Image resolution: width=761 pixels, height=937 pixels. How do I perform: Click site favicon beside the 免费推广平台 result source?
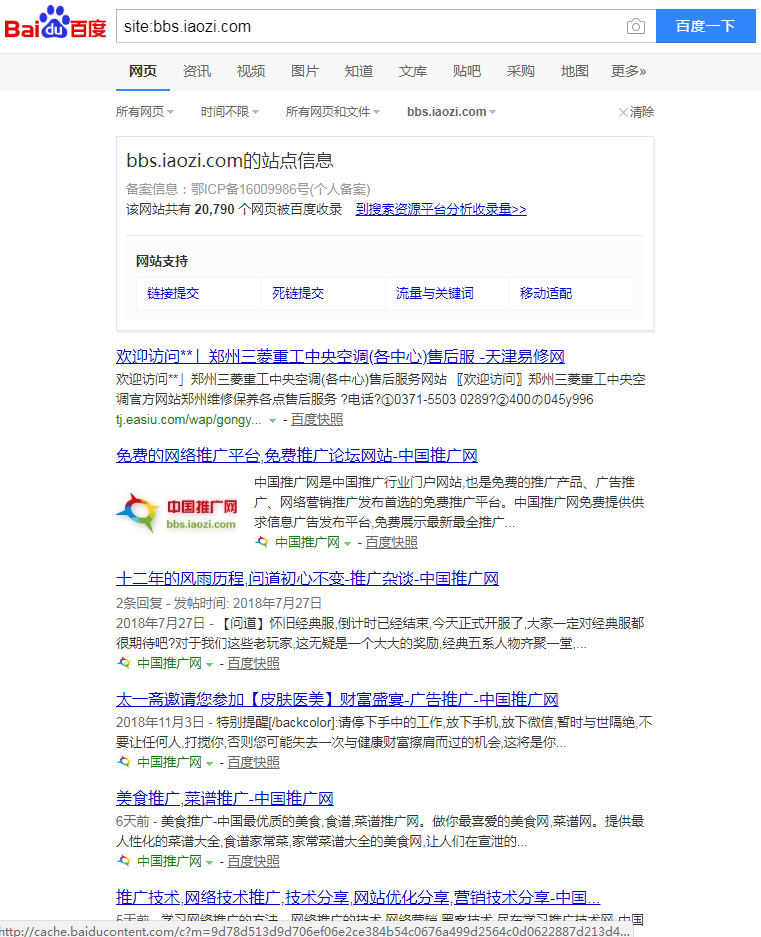(262, 542)
